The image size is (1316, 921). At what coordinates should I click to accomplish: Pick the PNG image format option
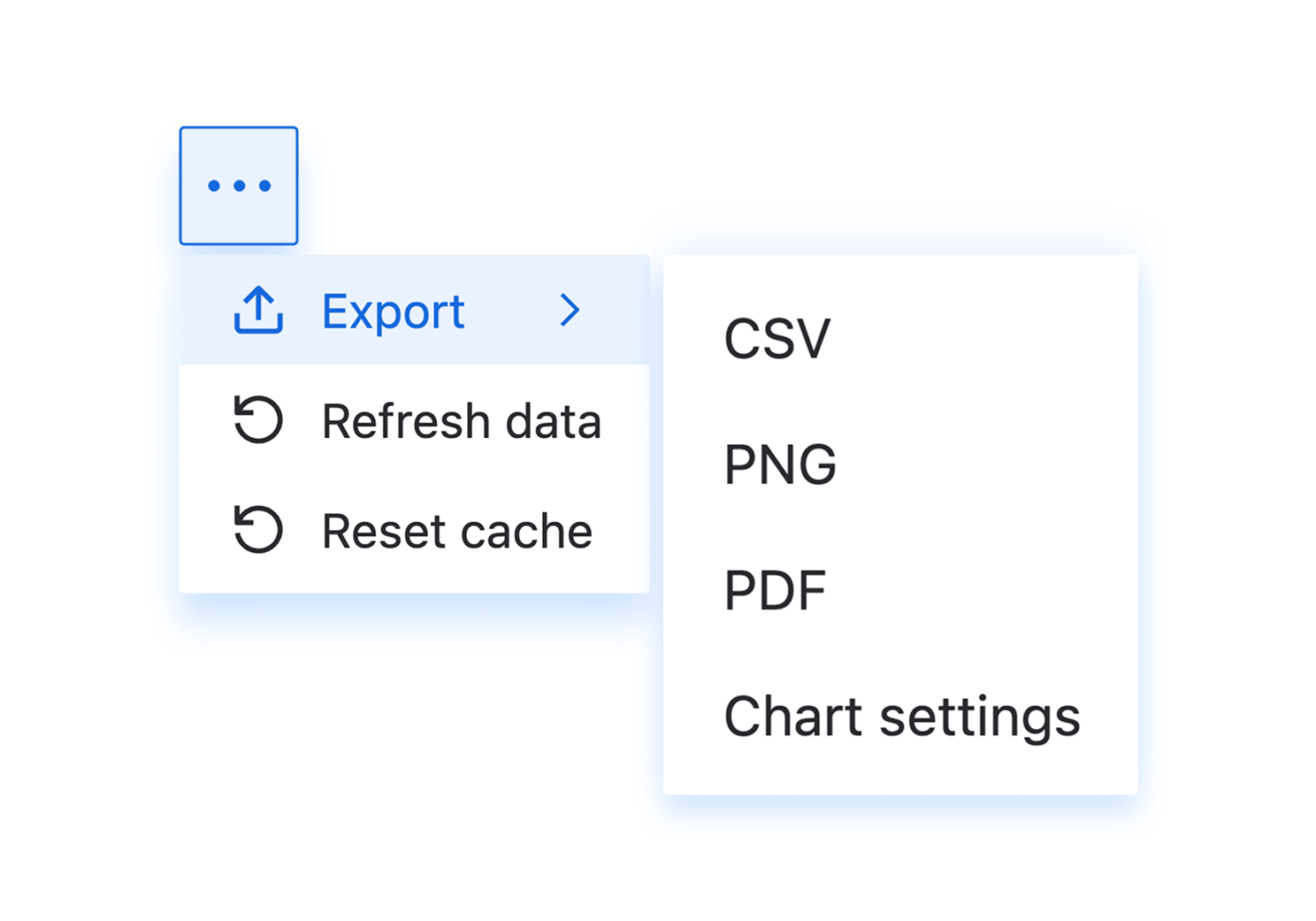780,464
